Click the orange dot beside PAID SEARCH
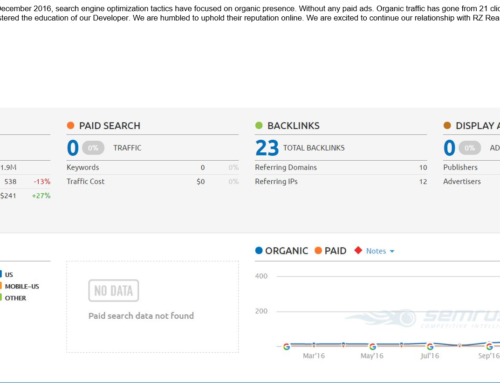The width and height of the screenshot is (500, 383). click(70, 125)
